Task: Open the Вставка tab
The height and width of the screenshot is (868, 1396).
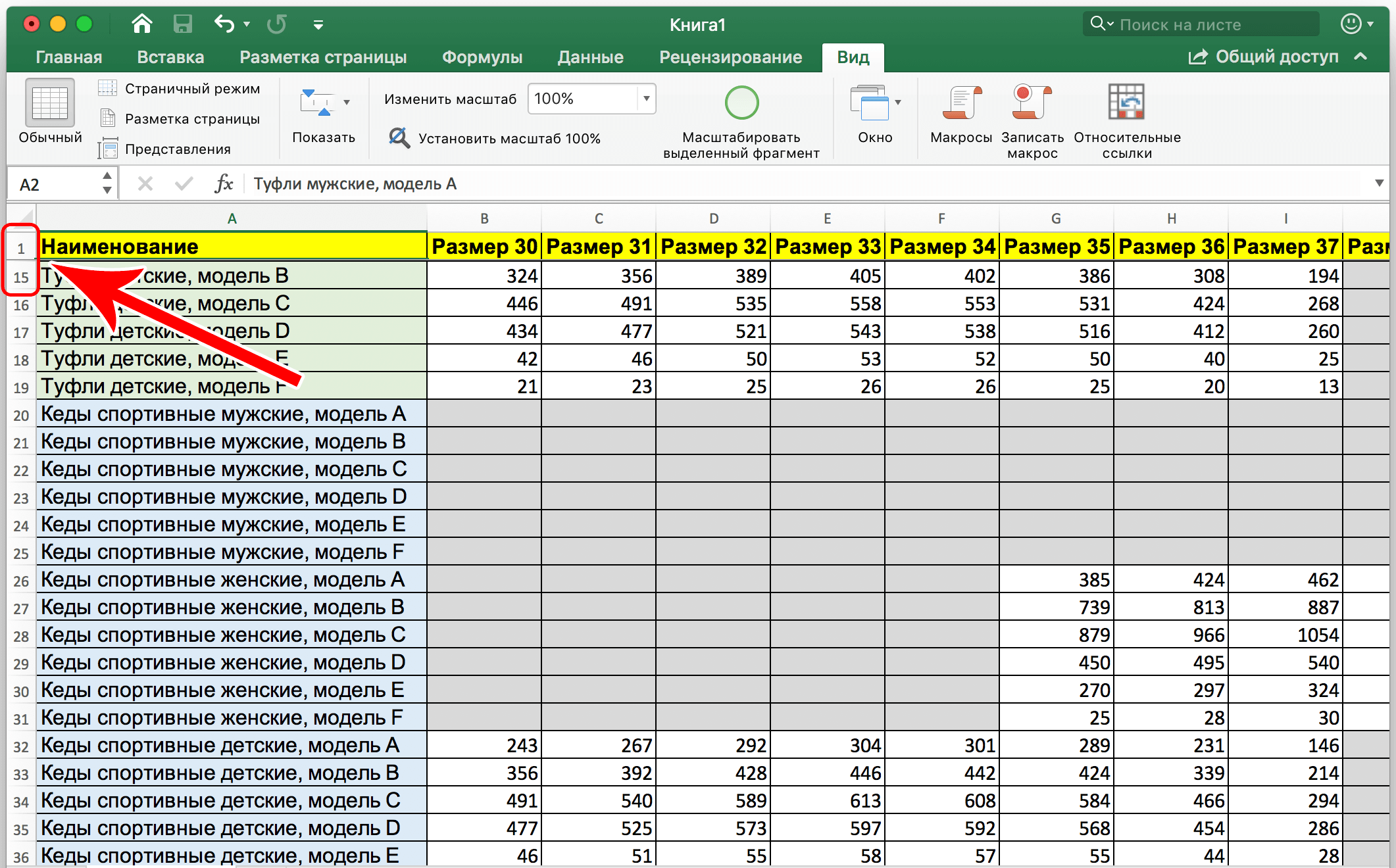Action: 170,57
